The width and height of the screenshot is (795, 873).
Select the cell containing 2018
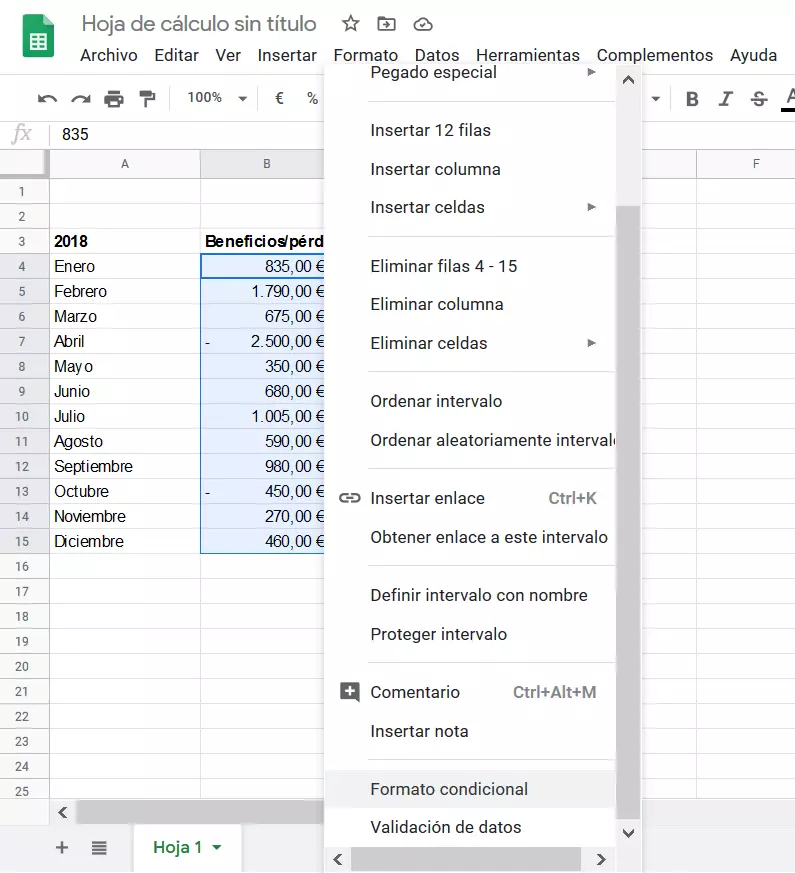point(125,241)
